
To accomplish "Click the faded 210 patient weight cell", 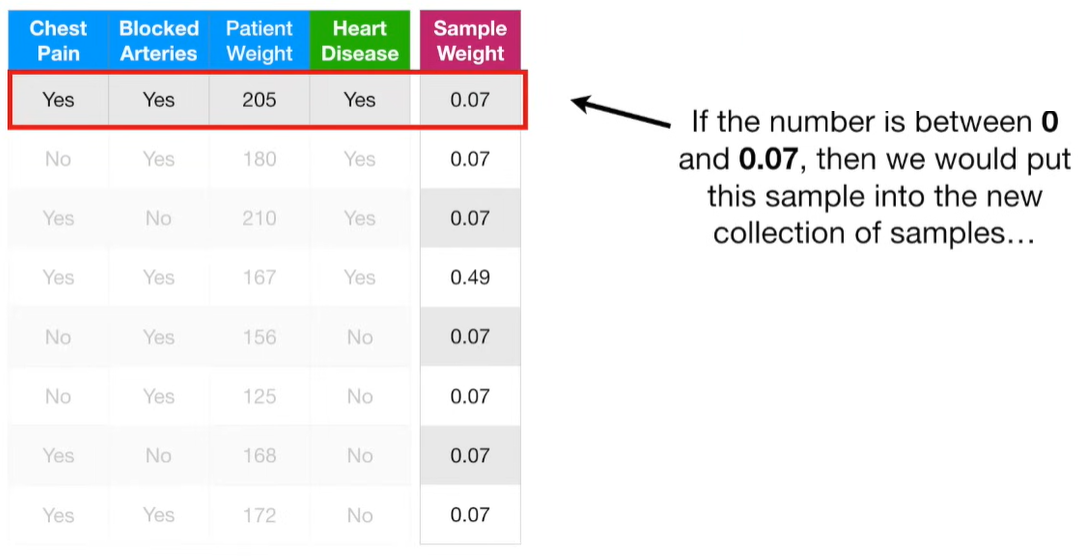I will [259, 218].
